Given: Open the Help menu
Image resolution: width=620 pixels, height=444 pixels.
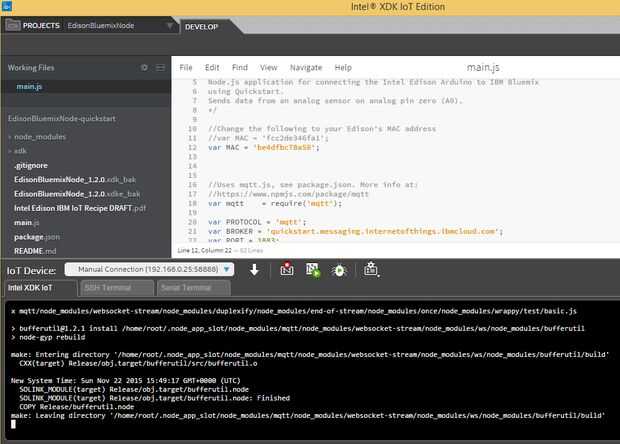Looking at the screenshot, I should [x=343, y=68].
